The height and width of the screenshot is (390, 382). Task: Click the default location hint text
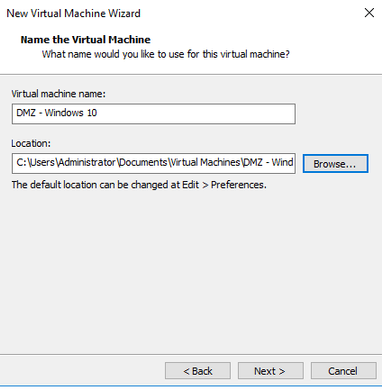point(139,185)
